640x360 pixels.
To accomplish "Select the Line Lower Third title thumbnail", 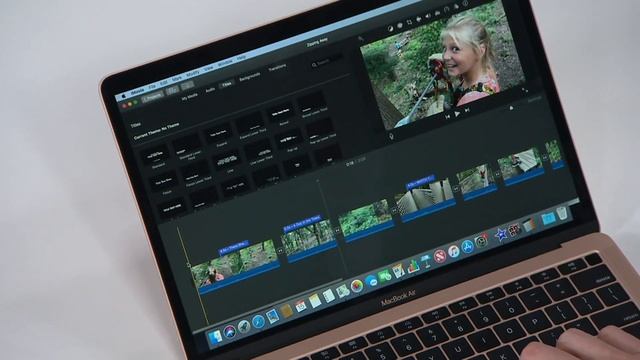I will (x=258, y=149).
